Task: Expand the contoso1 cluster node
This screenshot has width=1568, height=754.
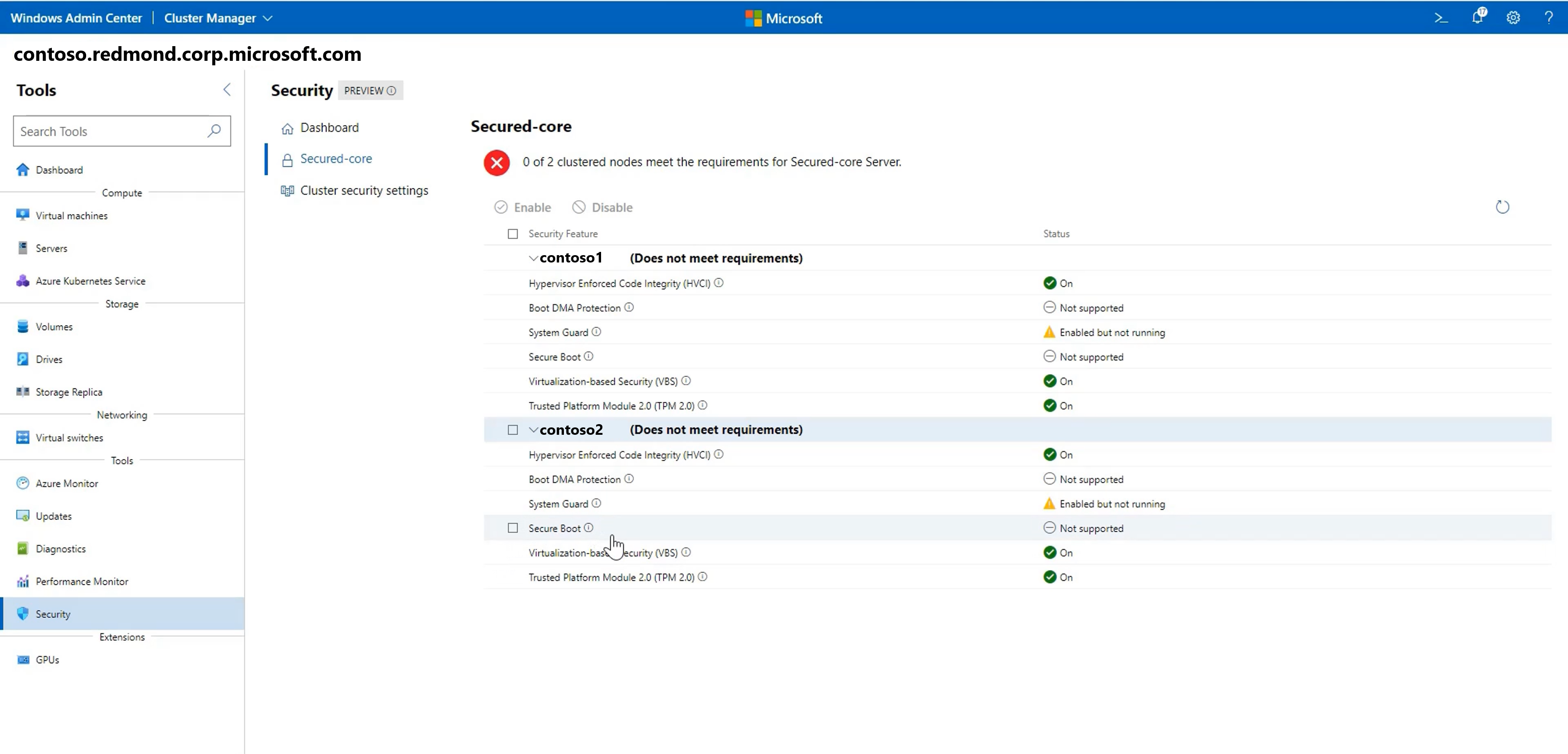Action: (533, 258)
